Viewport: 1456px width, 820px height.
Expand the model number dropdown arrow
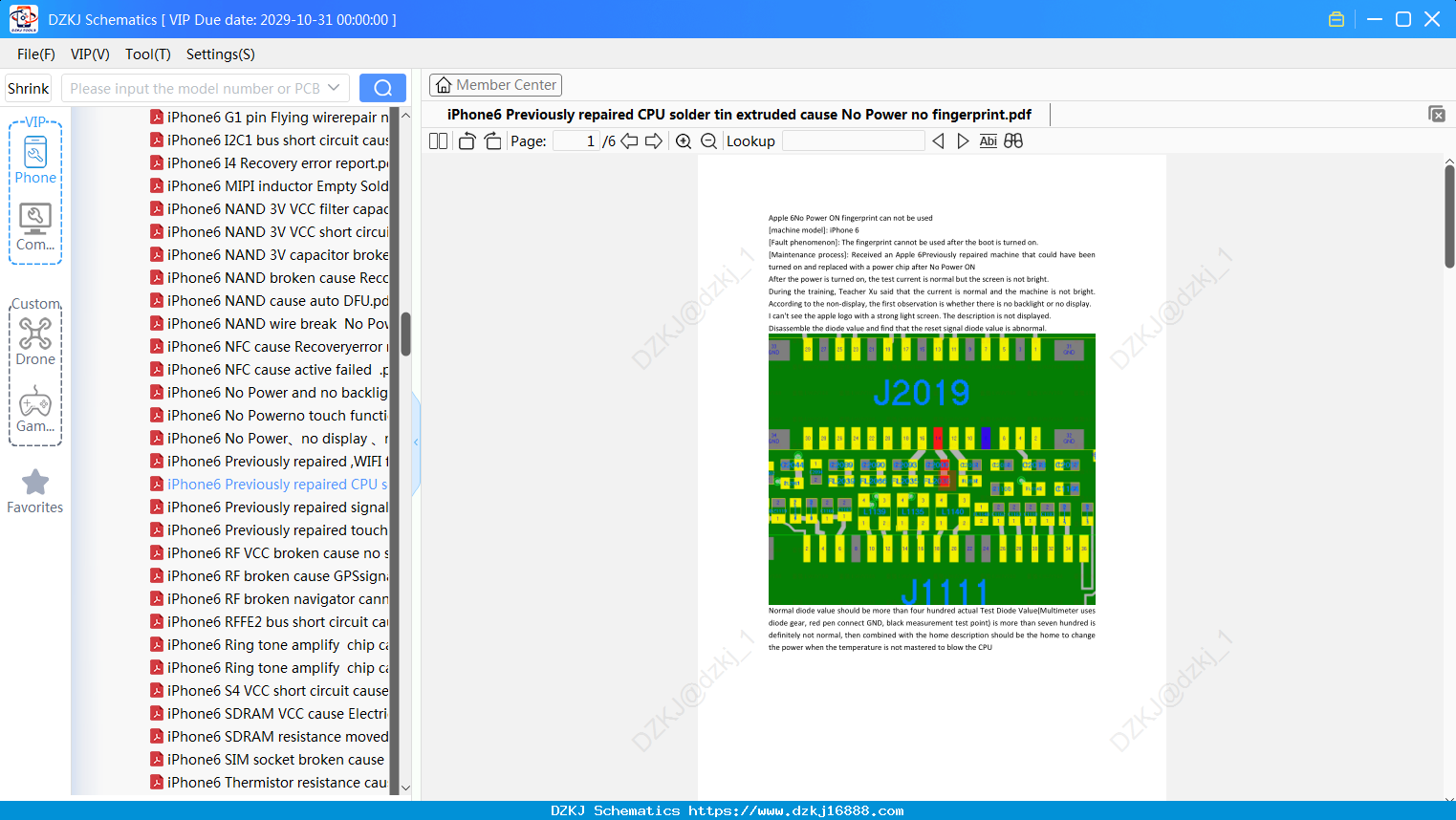click(x=334, y=88)
